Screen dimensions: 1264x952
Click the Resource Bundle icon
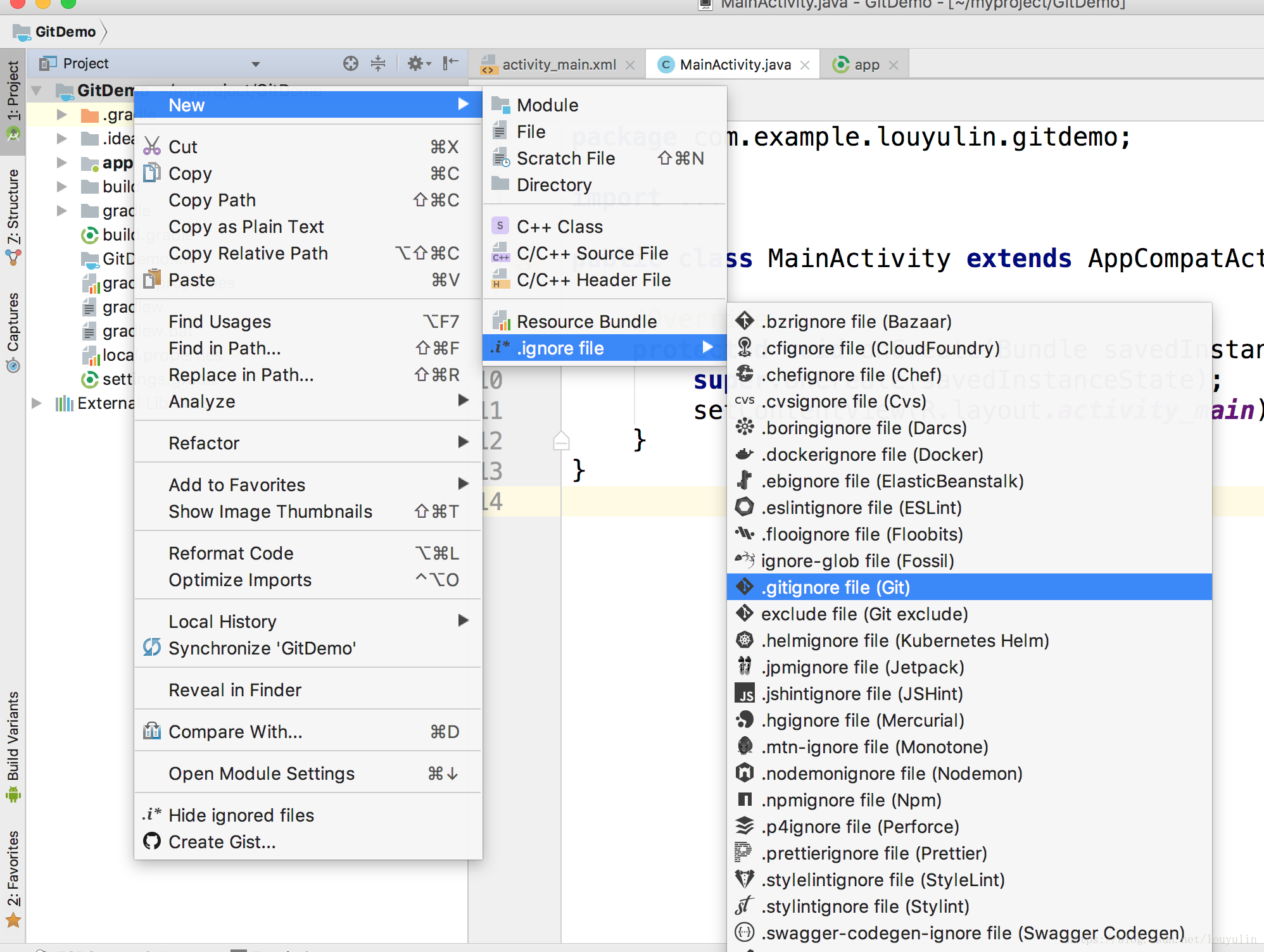tap(501, 321)
